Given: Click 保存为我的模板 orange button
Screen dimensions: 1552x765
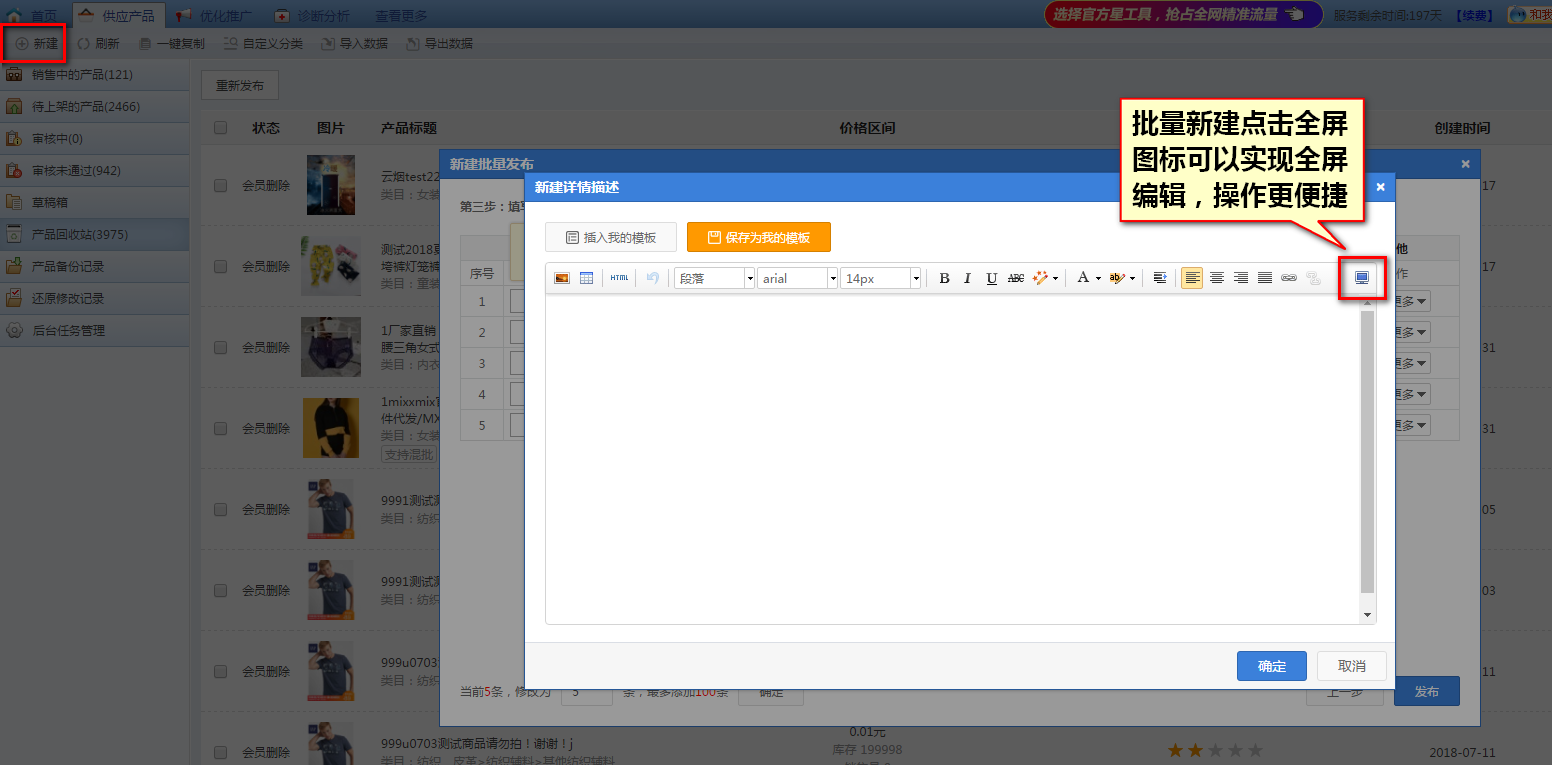Looking at the screenshot, I should point(758,237).
